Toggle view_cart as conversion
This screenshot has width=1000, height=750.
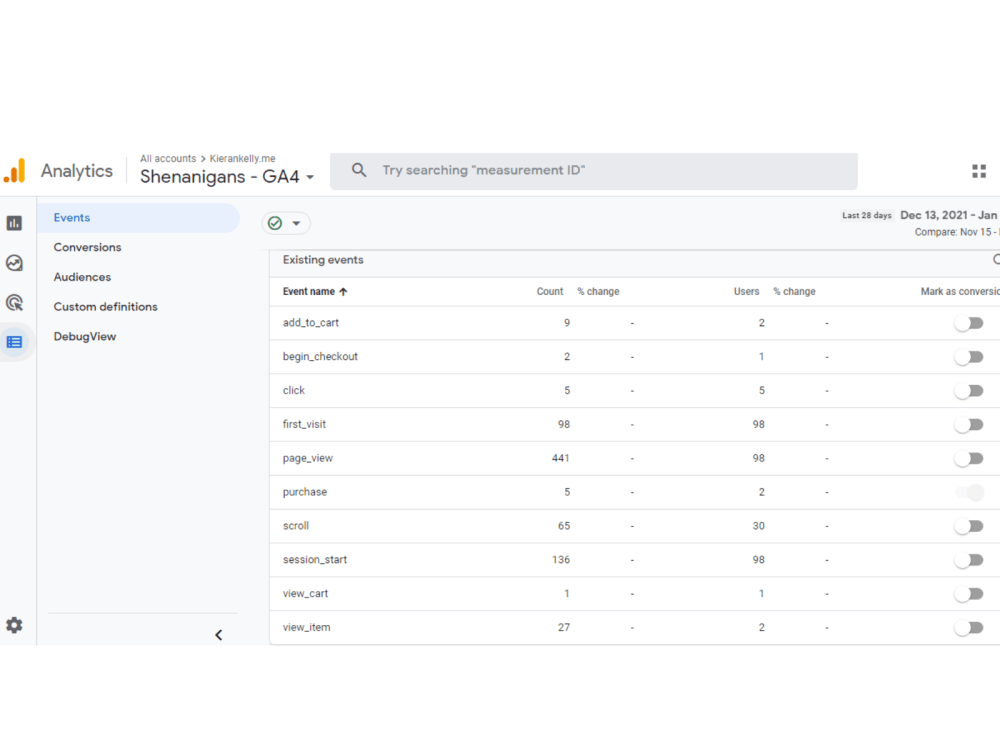[x=969, y=594]
